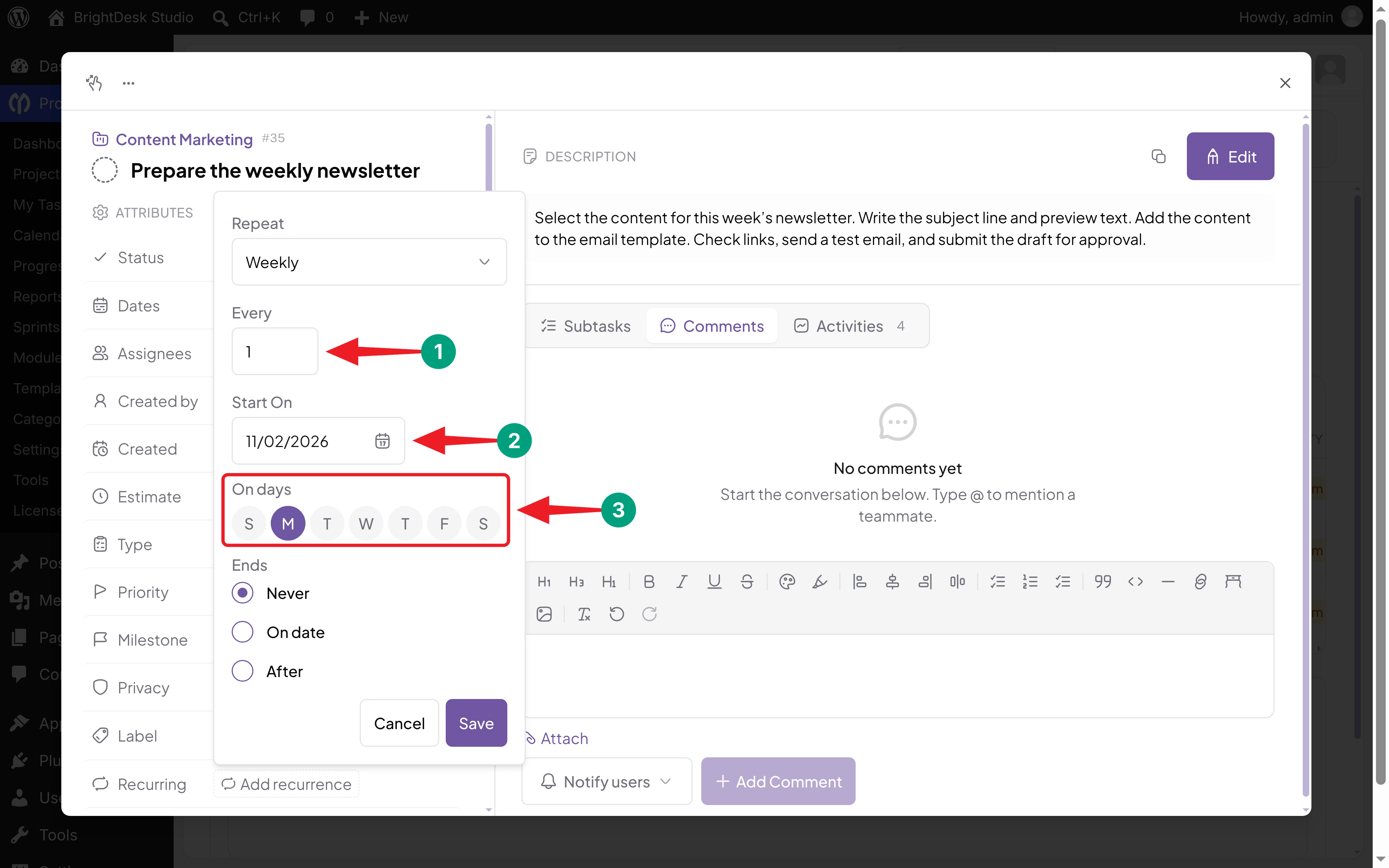
Task: Click the Every interval input field
Action: [x=275, y=351]
